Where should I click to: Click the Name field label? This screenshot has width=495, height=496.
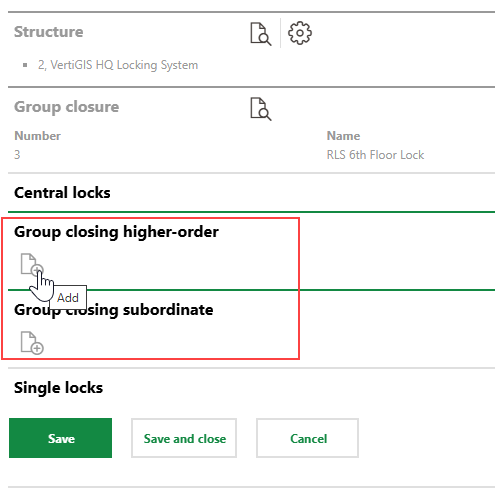coord(343,136)
